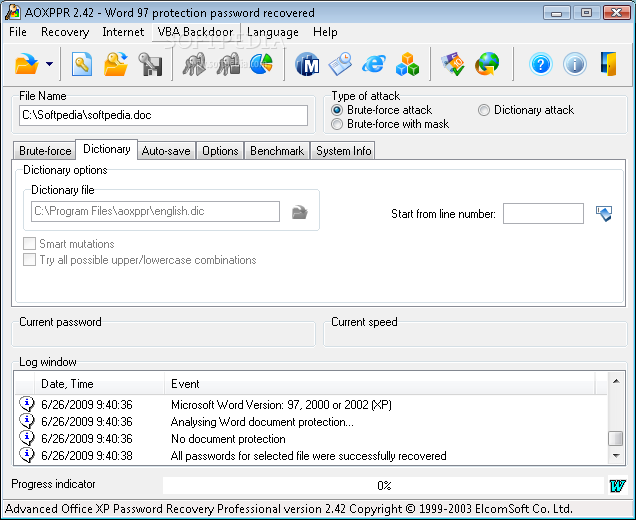The image size is (636, 520).
Task: Click the browse dictionary file folder icon
Action: coord(300,212)
